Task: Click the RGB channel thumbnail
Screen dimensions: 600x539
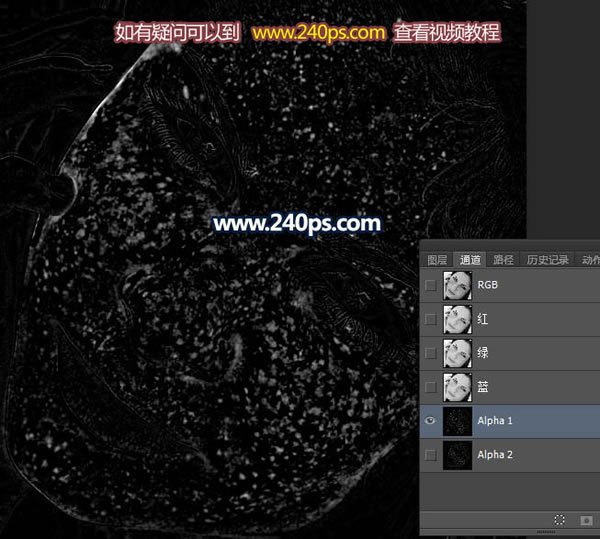Action: (x=457, y=285)
